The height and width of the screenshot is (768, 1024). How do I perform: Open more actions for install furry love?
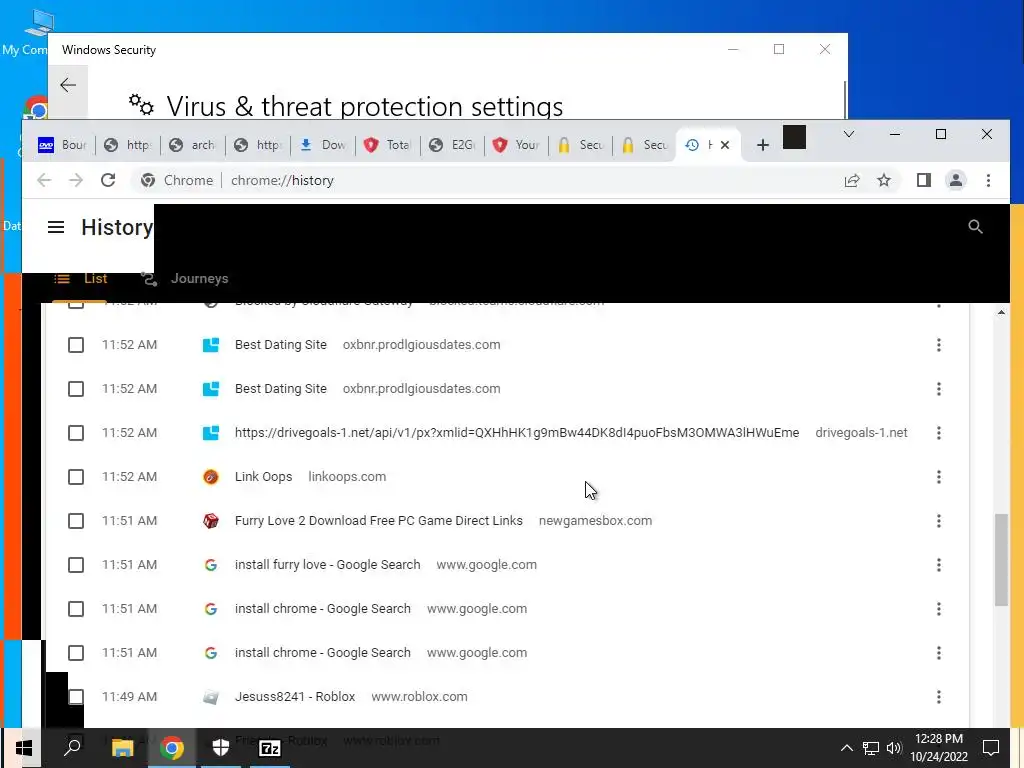click(x=938, y=565)
